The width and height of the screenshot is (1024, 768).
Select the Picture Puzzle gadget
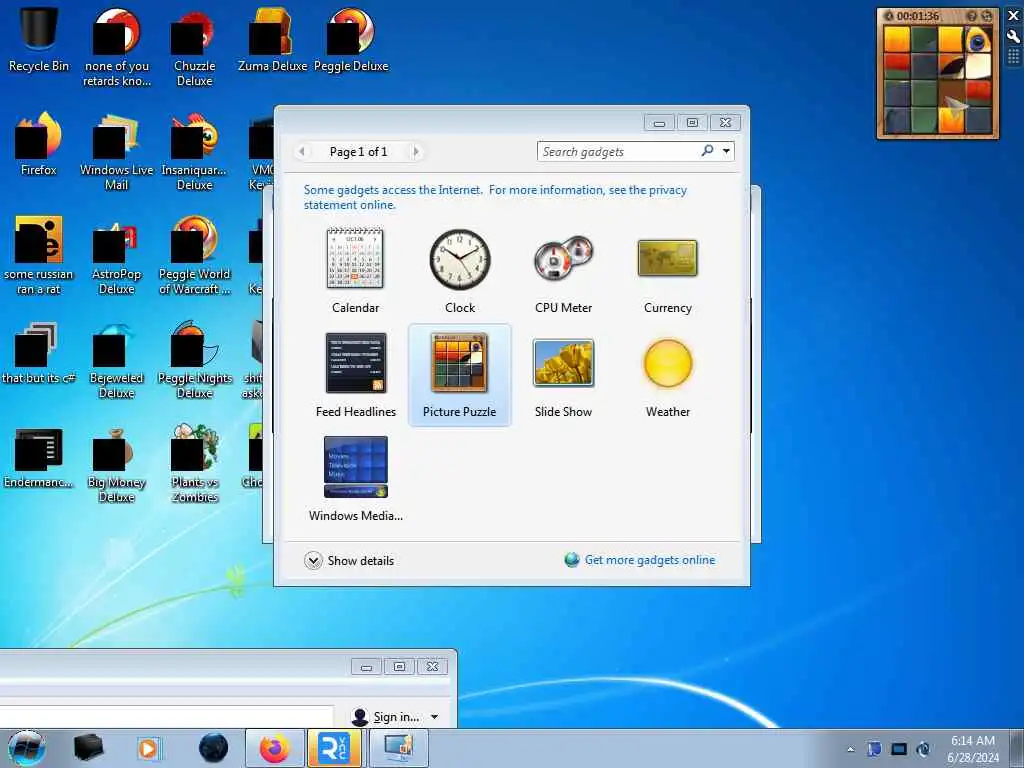coord(460,374)
